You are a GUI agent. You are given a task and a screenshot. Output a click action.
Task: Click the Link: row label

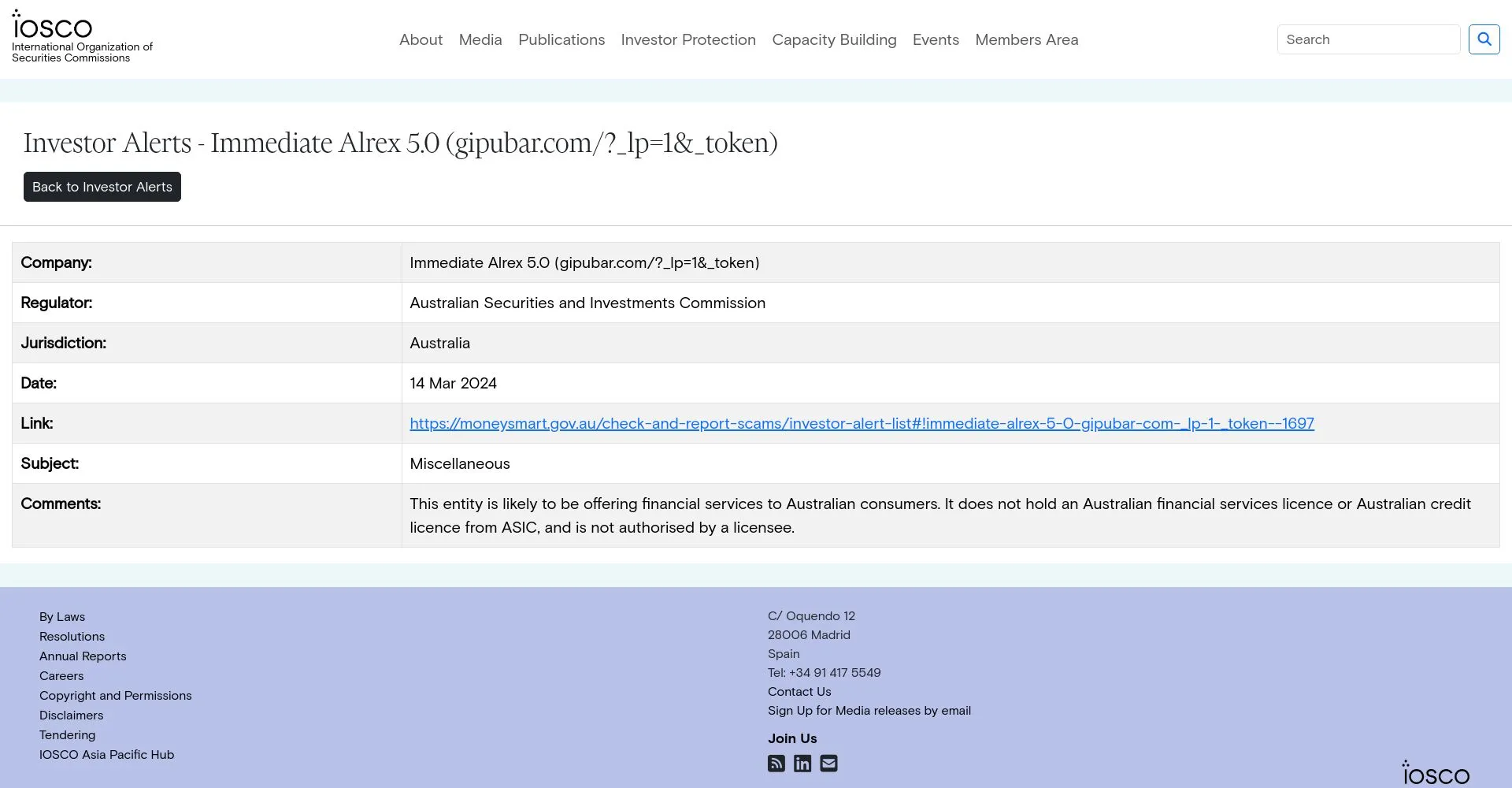pyautogui.click(x=37, y=423)
